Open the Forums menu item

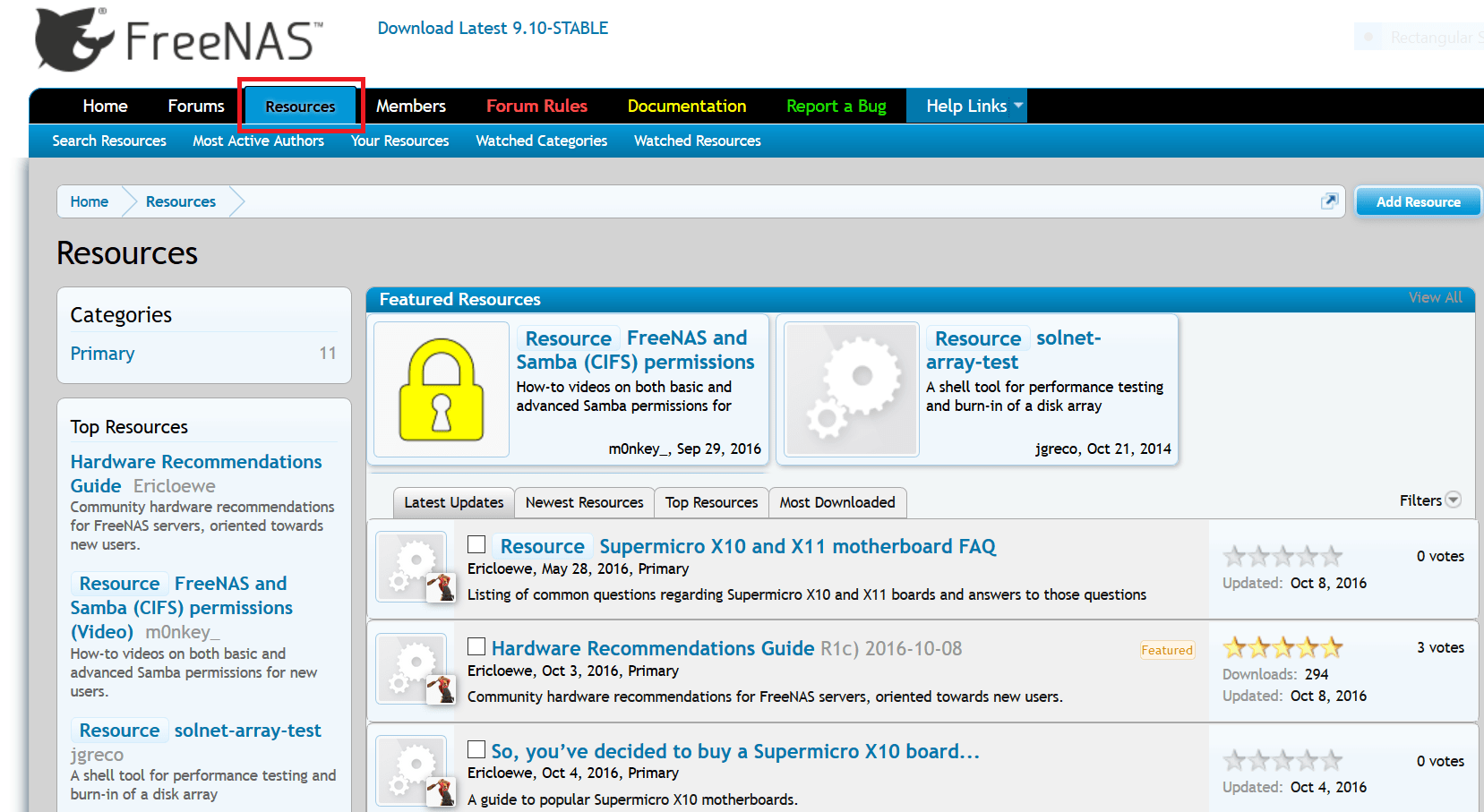point(195,106)
